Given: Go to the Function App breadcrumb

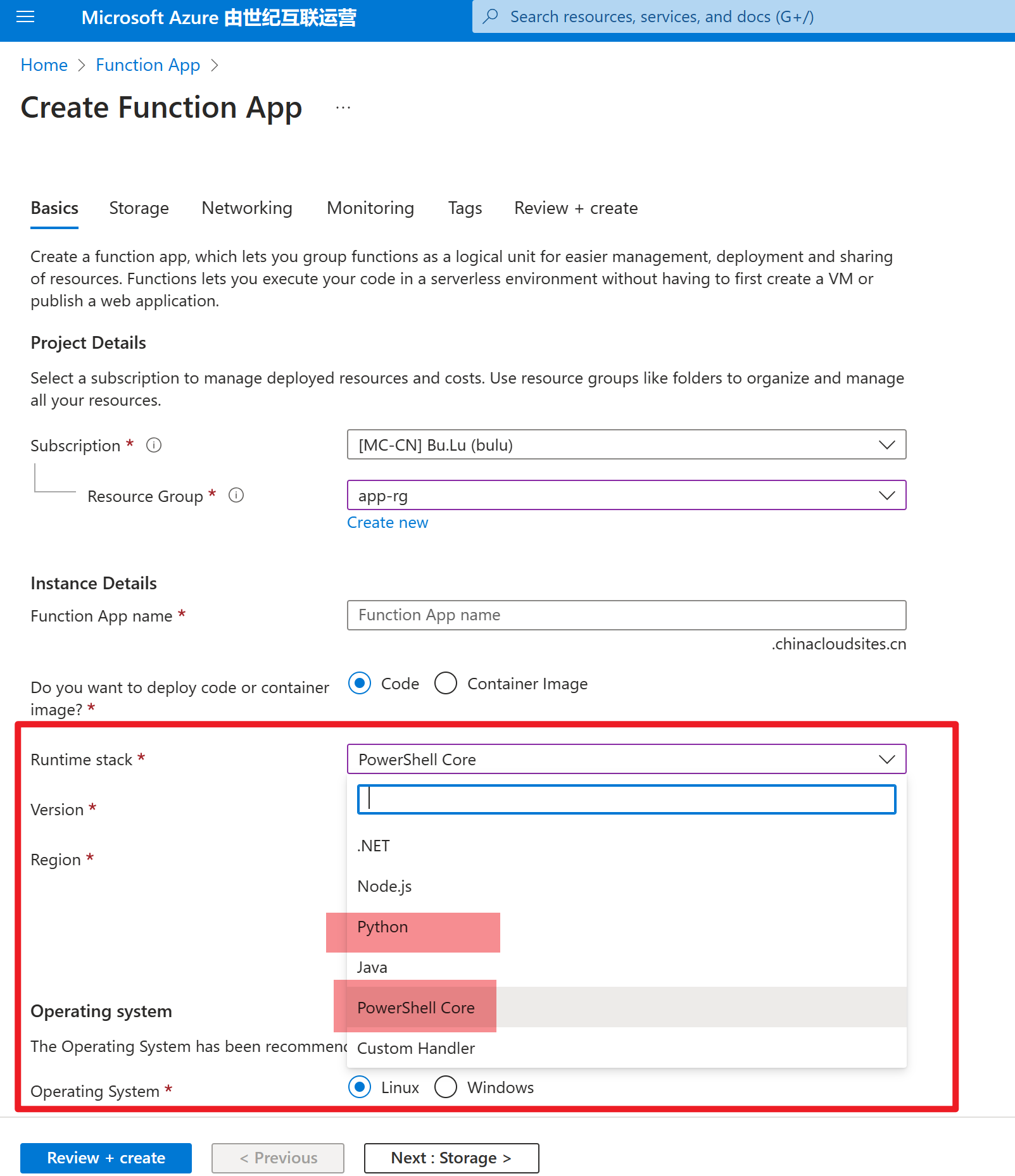Looking at the screenshot, I should (x=148, y=65).
